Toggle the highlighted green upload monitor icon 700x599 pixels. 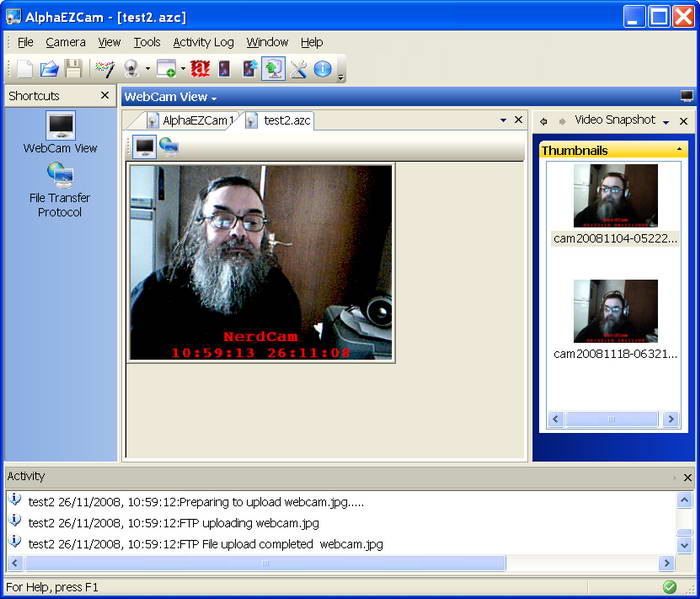click(x=273, y=69)
